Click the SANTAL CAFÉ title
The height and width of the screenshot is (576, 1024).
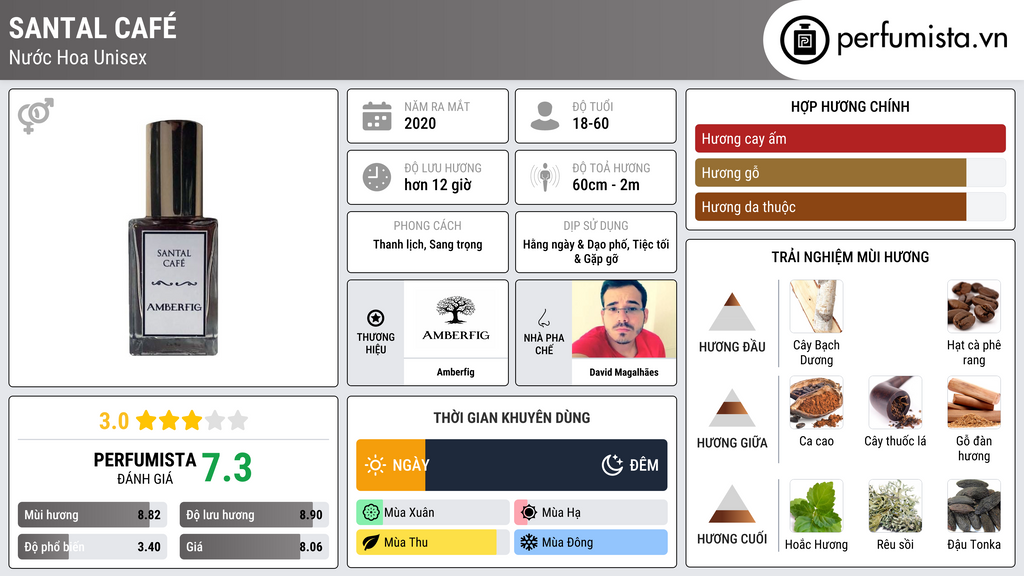[x=93, y=28]
